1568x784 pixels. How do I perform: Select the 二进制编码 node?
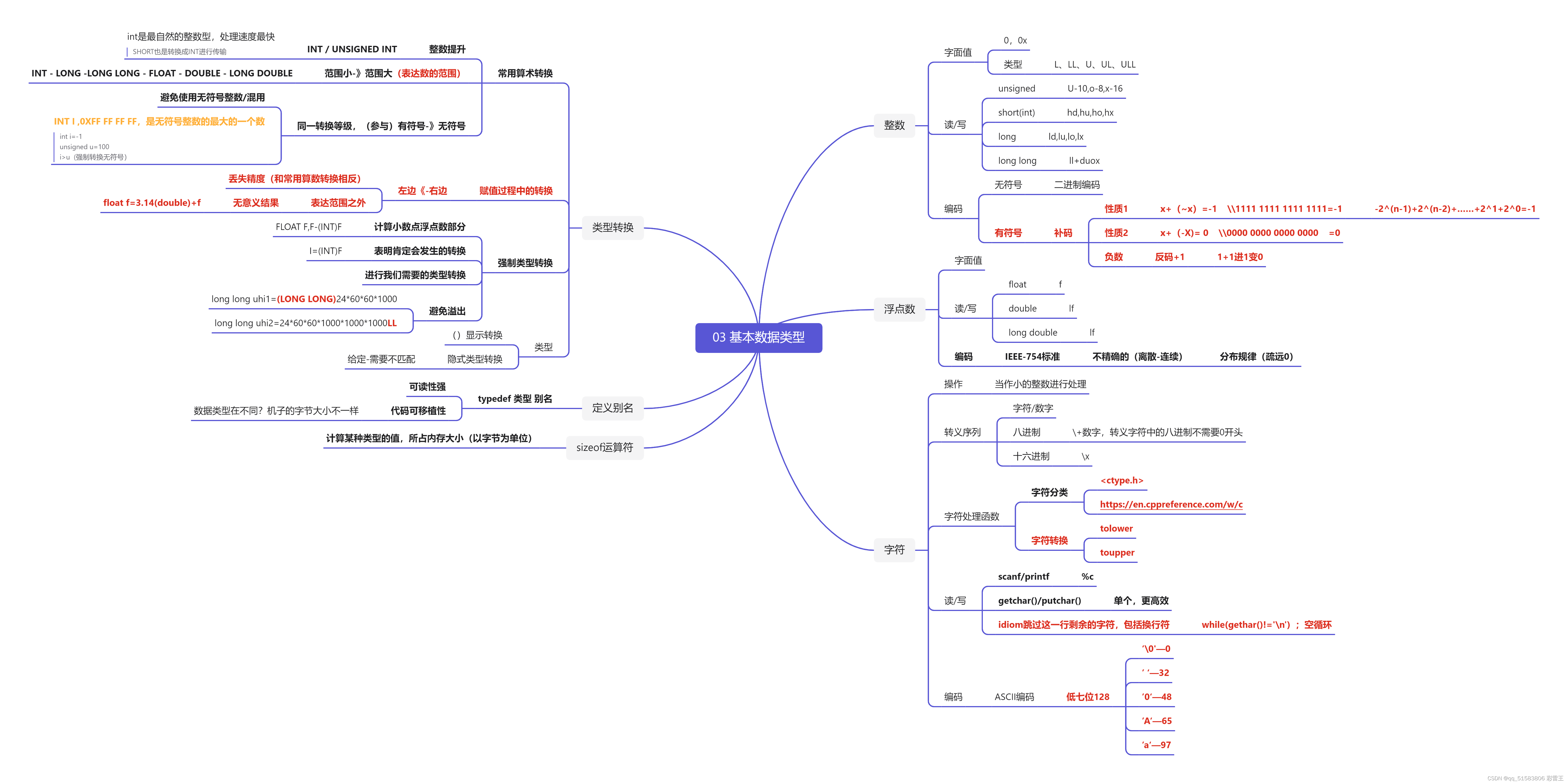click(1077, 185)
